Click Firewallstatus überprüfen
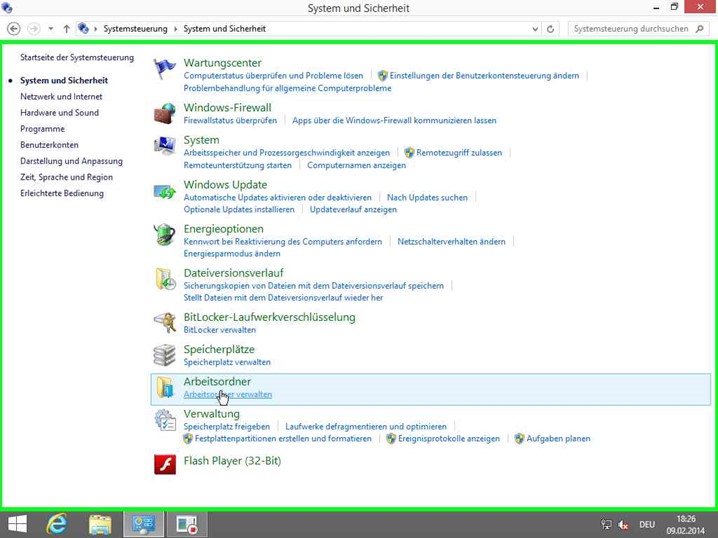Image resolution: width=718 pixels, height=538 pixels. (x=230, y=120)
